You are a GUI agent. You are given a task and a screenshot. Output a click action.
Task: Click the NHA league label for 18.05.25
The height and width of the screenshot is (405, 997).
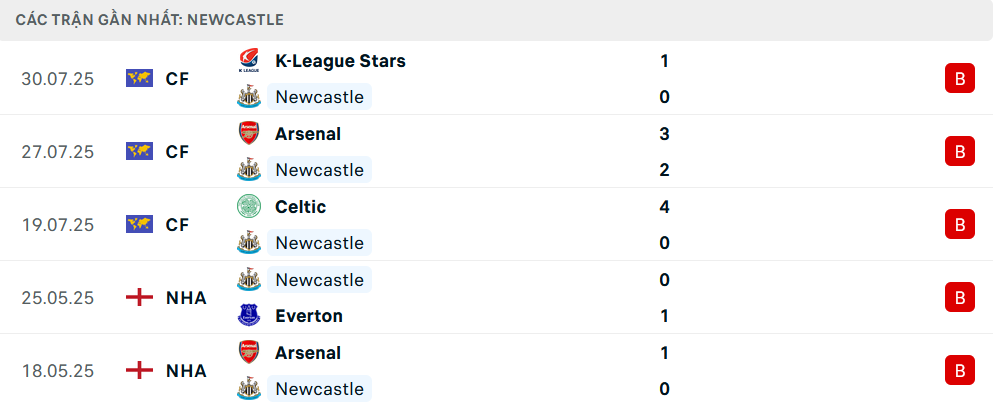(186, 371)
